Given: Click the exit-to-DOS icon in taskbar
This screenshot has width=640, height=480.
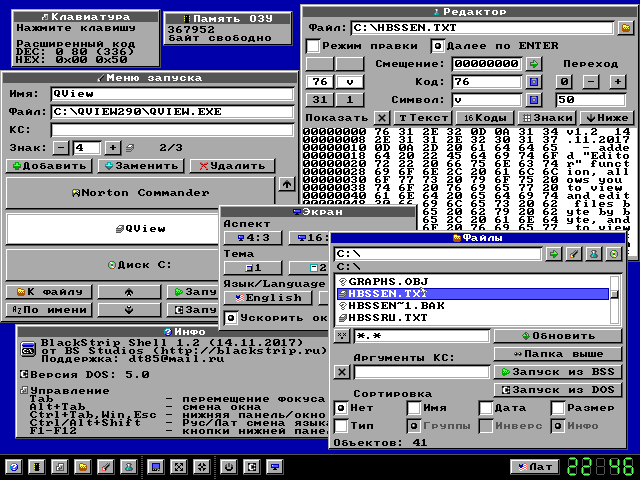Looking at the screenshot, I should pos(251,467).
